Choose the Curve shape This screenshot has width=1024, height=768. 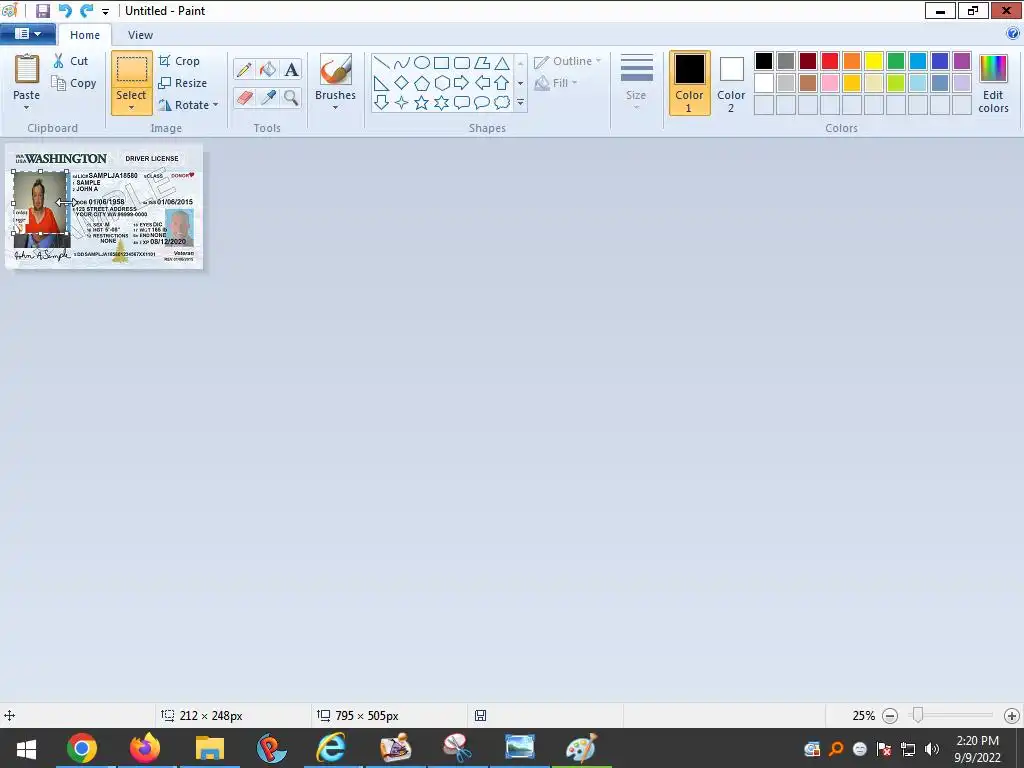click(402, 63)
